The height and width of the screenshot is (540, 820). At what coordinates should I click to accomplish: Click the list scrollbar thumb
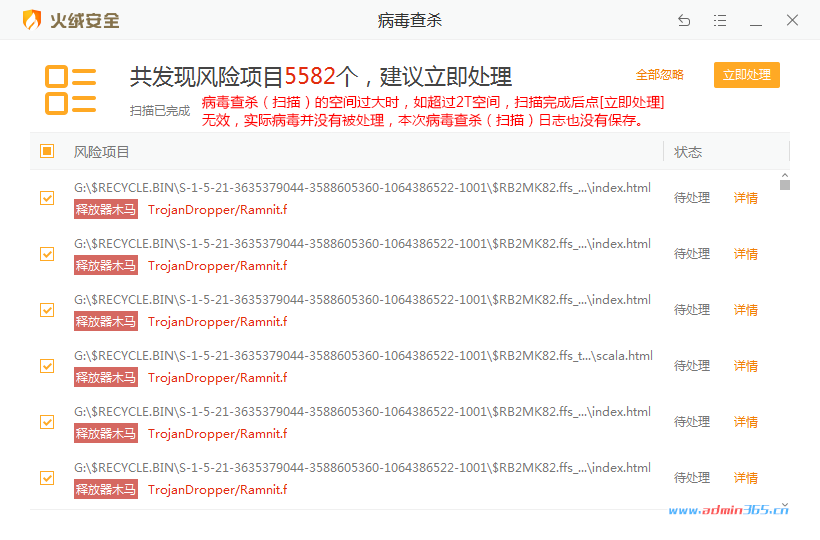coord(785,185)
